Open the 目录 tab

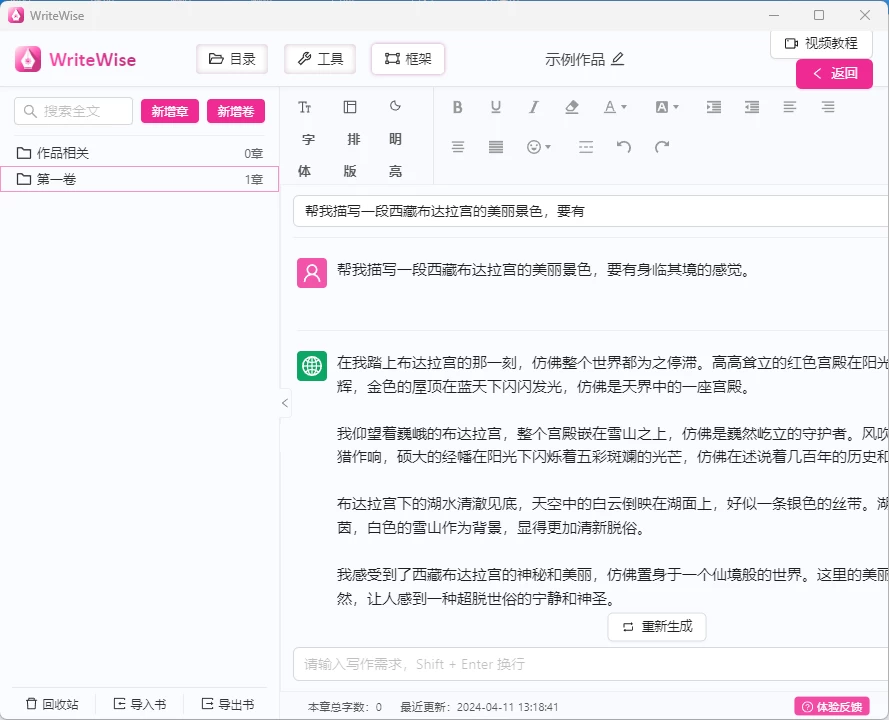[232, 59]
